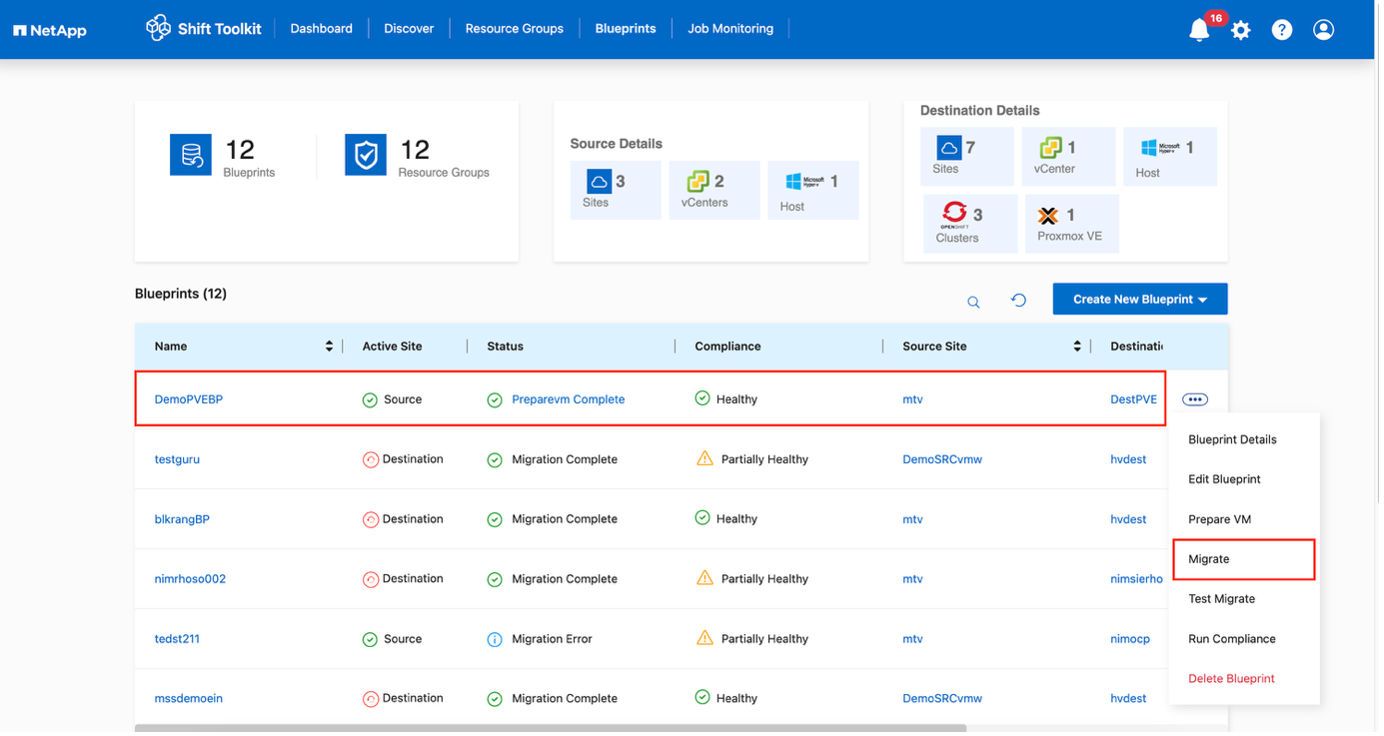Viewport: 1384px width, 736px height.
Task: Click the Proxmox VE destination icon
Action: click(1048, 216)
